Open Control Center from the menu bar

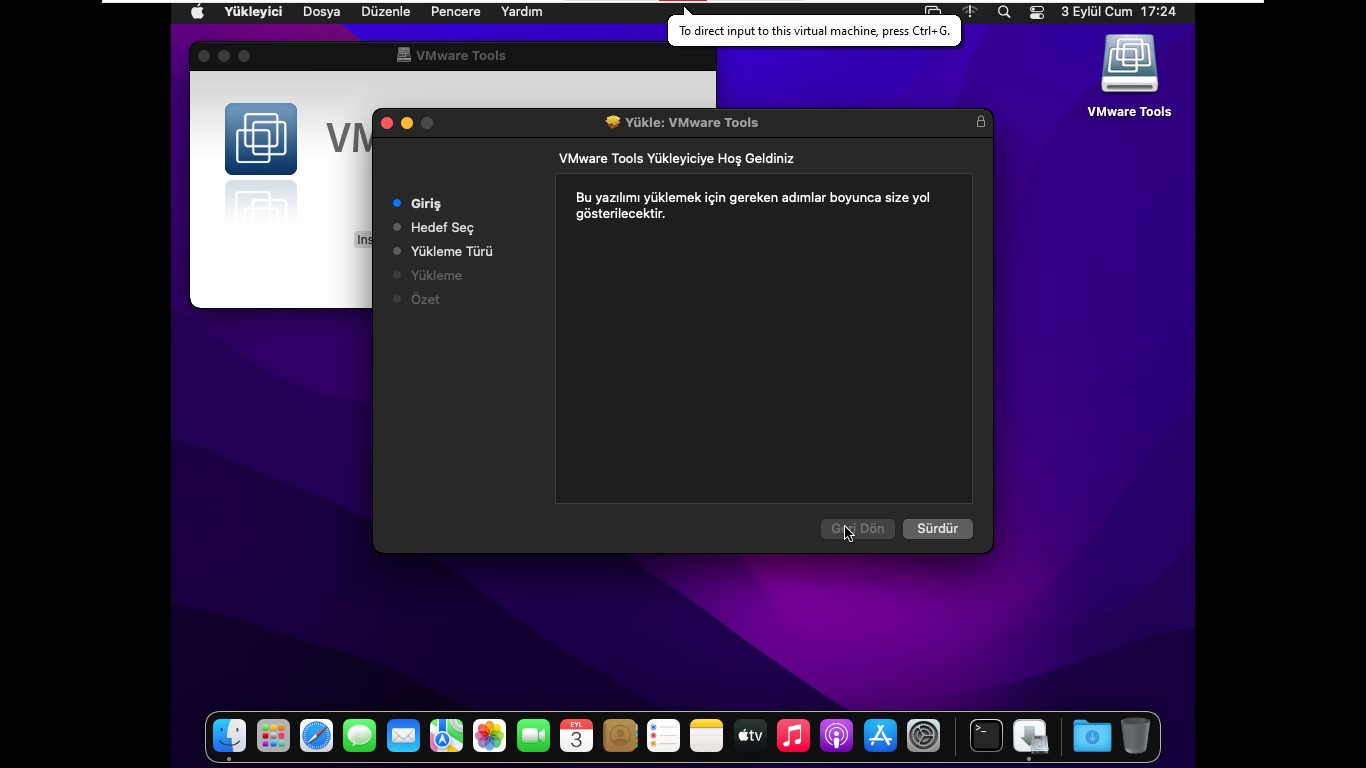[1037, 12]
